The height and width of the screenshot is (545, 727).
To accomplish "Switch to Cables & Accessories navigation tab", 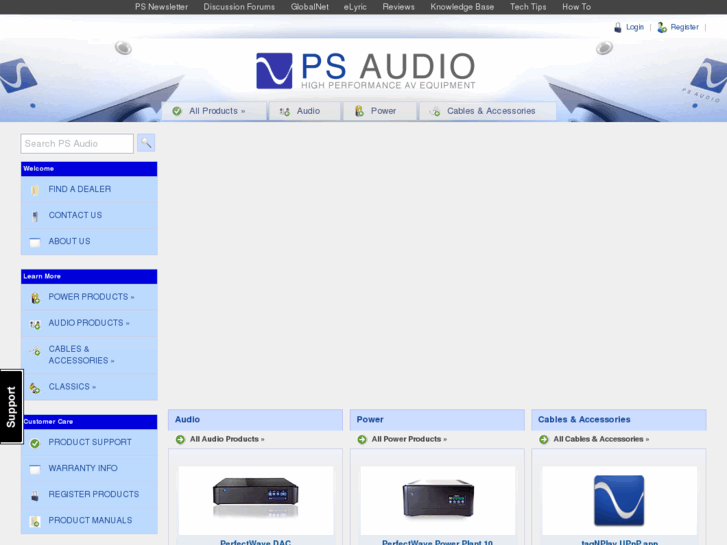I will [488, 111].
